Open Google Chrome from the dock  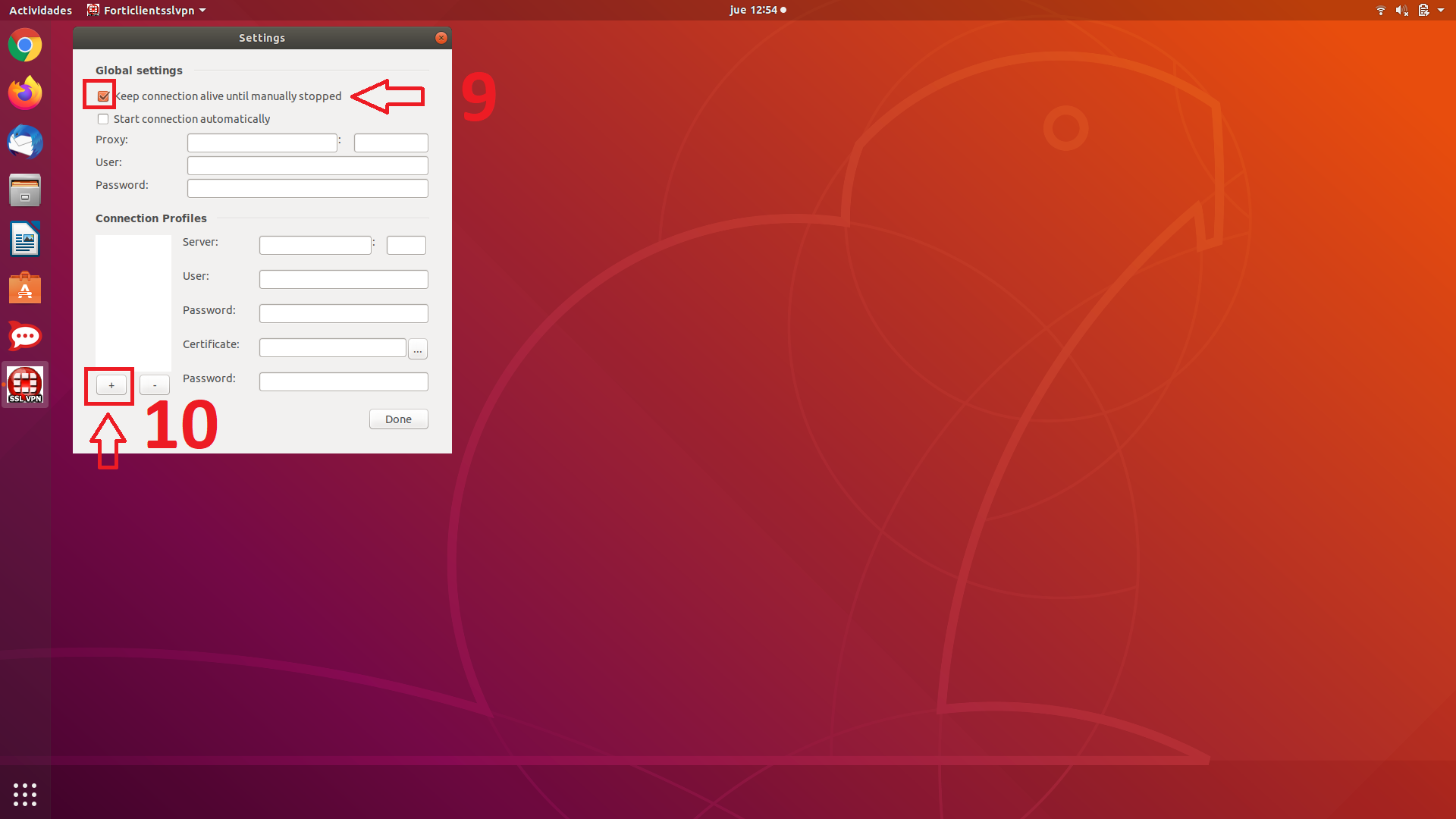point(25,45)
